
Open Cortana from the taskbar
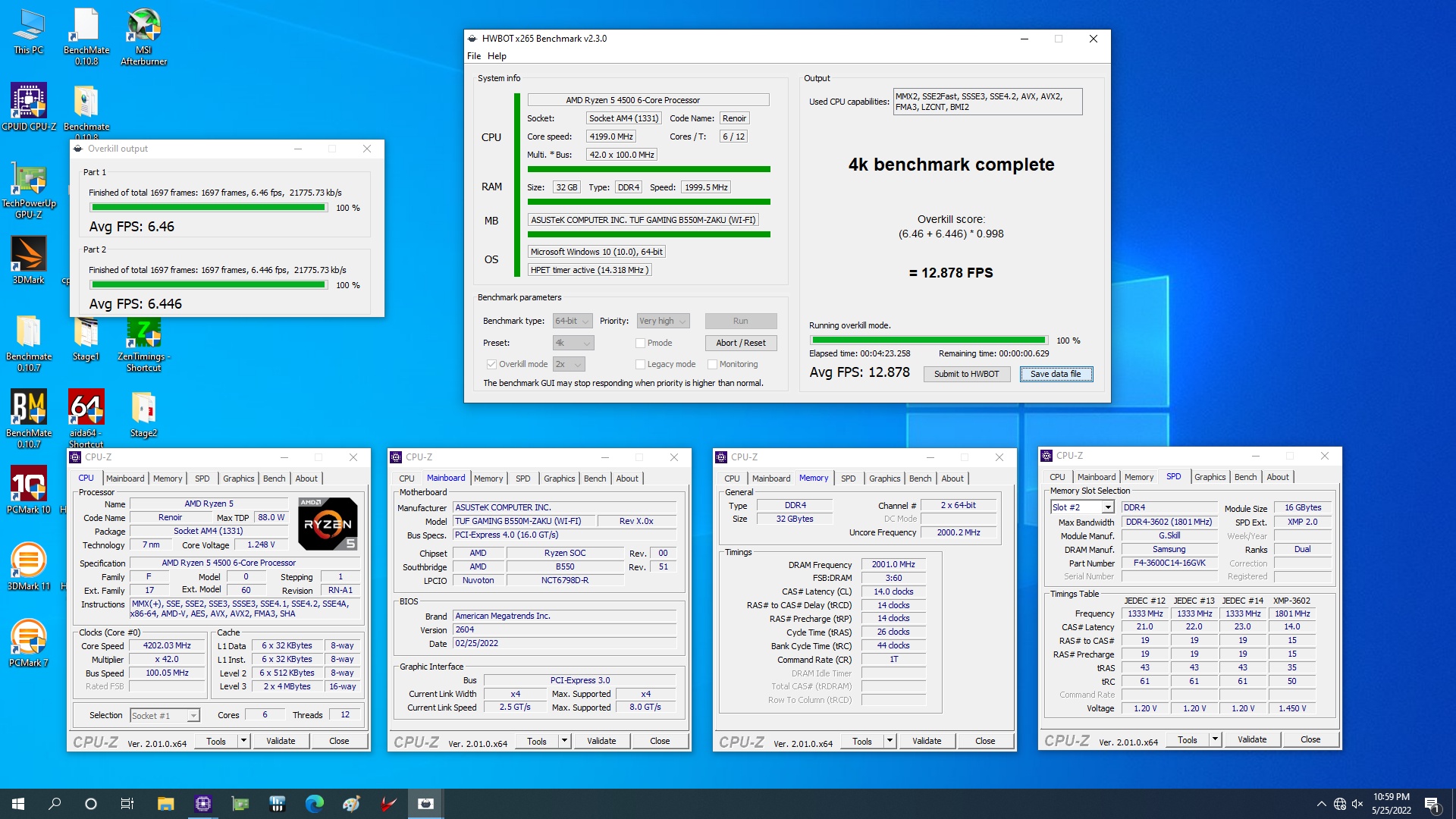coord(91,804)
